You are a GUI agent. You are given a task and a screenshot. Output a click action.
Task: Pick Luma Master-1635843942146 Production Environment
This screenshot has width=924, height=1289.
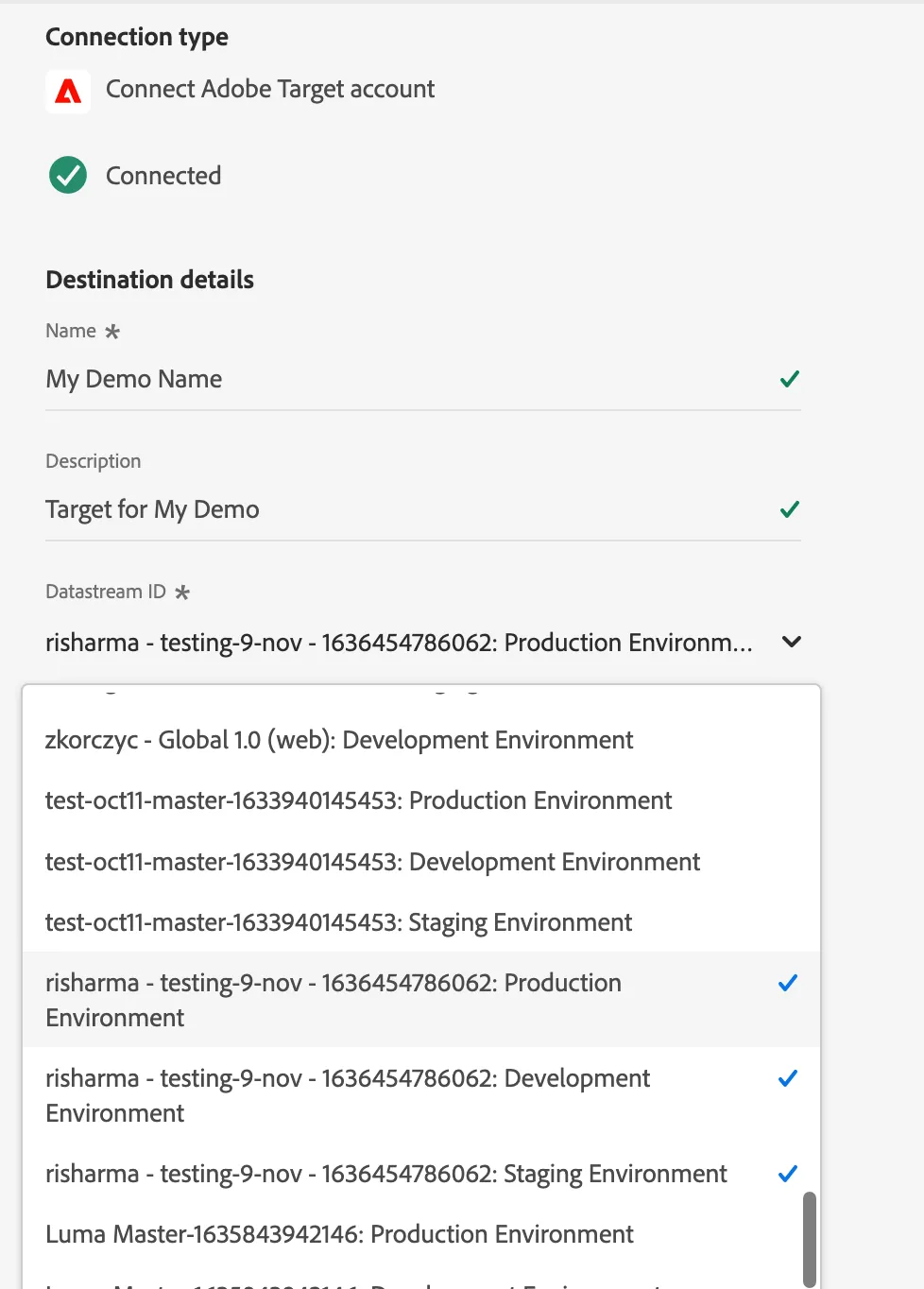(421, 1234)
